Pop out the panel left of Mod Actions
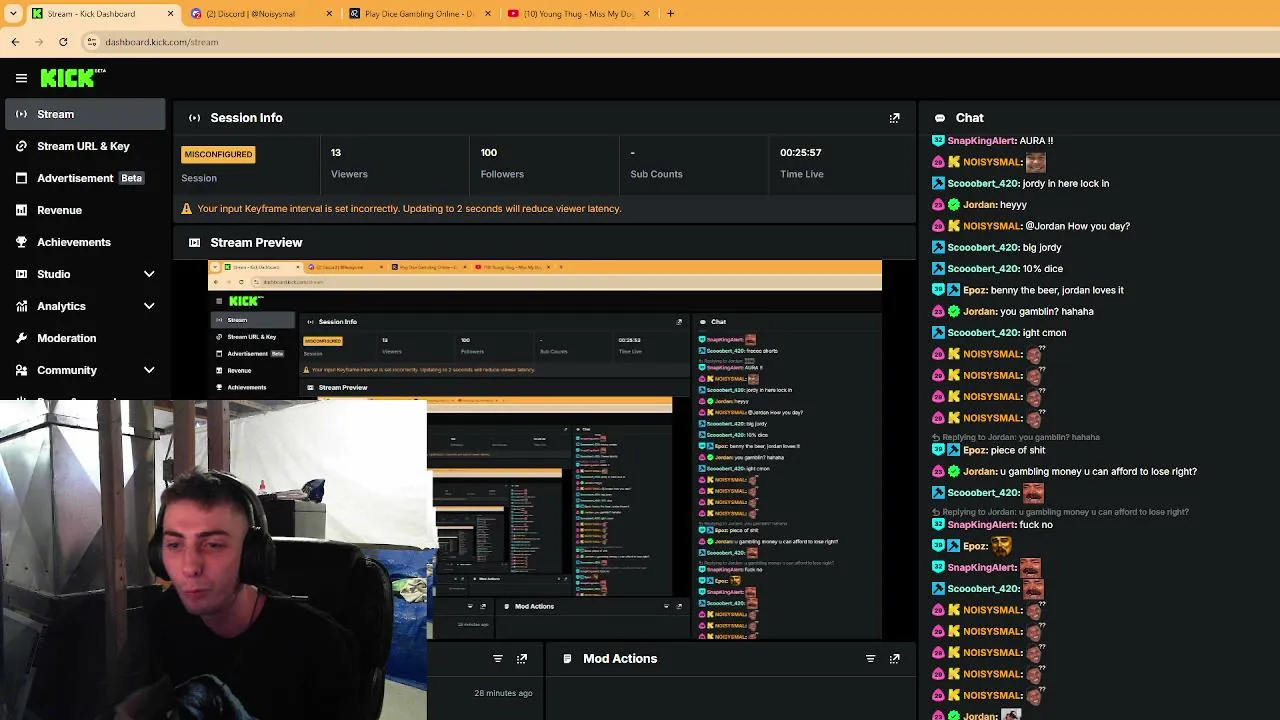 tap(521, 659)
